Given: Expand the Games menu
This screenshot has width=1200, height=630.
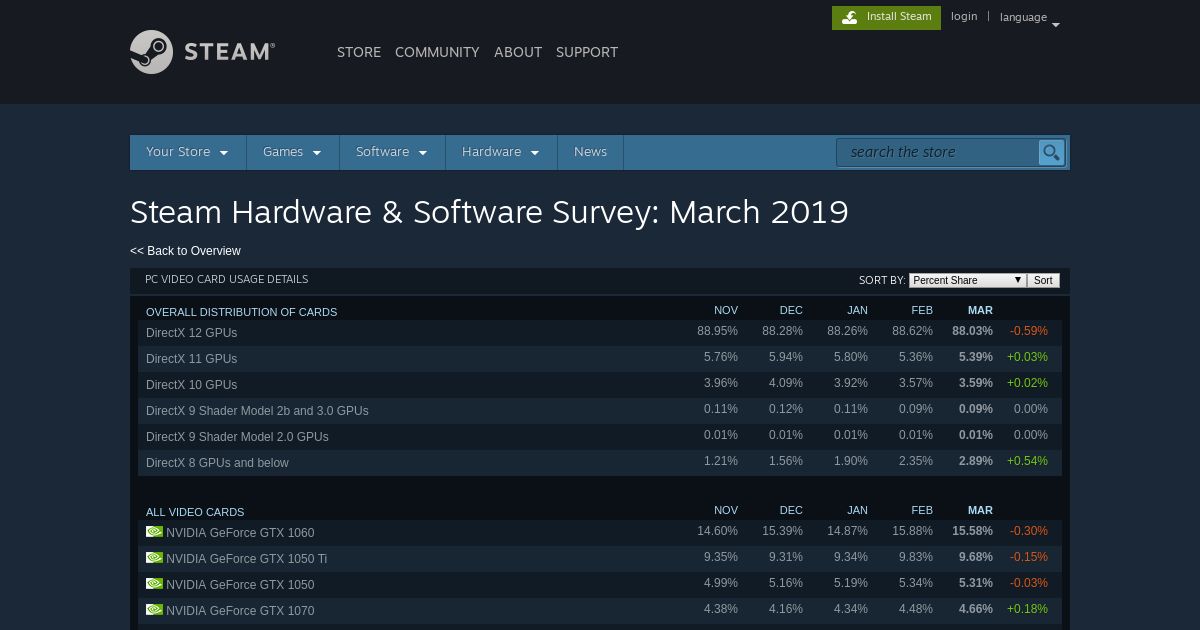Looking at the screenshot, I should (293, 152).
